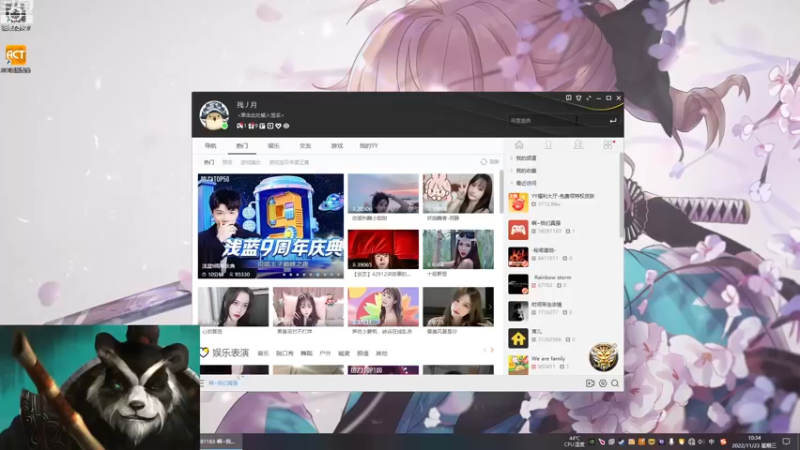Click the mini-mode arrows icon in title bar

[x=589, y=97]
